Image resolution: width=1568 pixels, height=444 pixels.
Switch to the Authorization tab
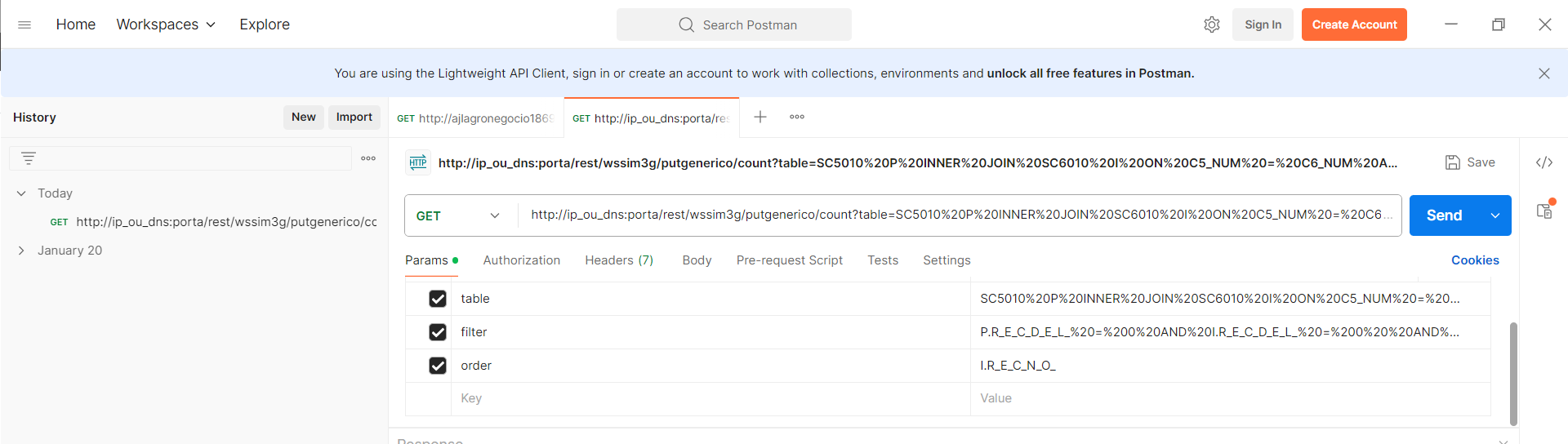click(x=522, y=260)
